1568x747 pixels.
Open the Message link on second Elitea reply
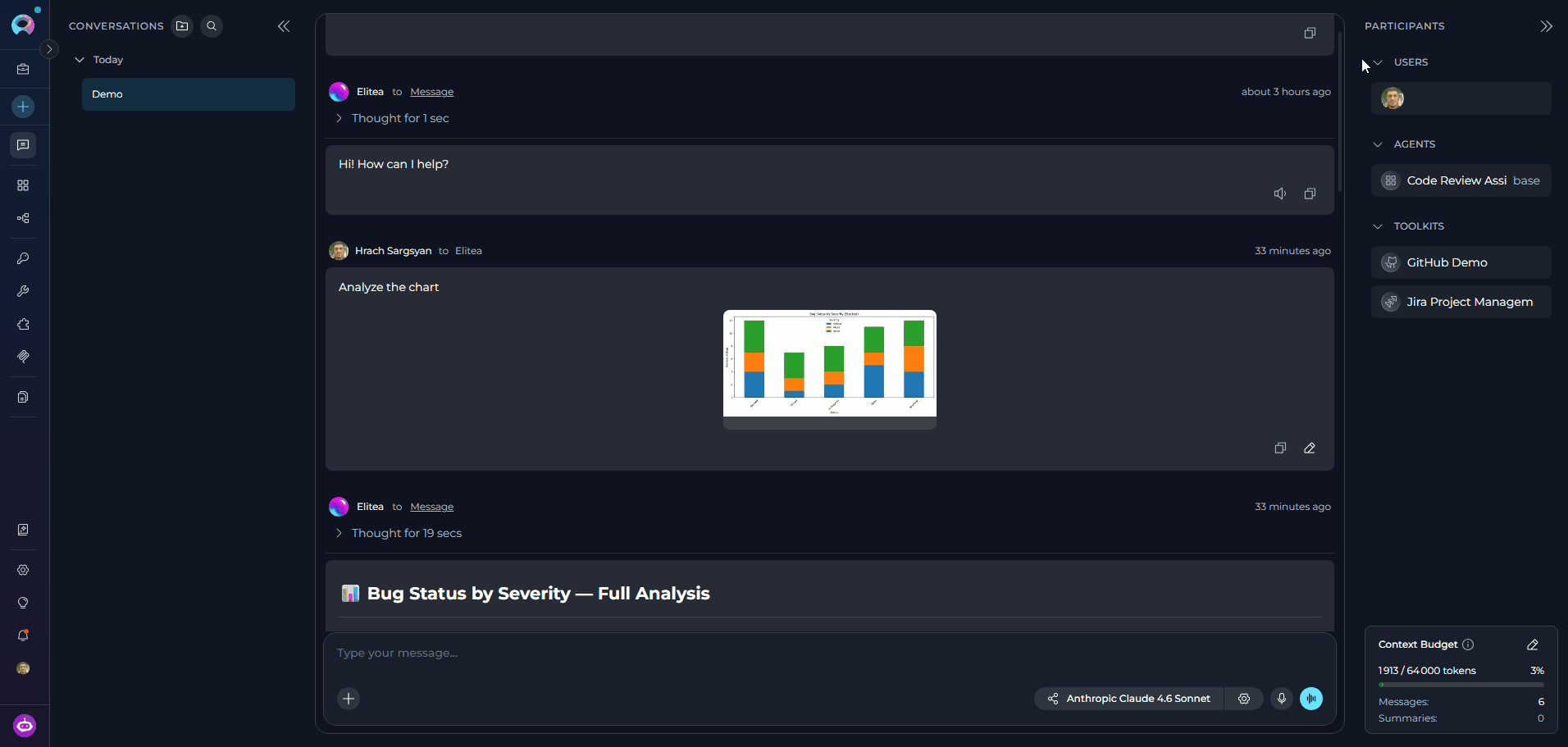[x=431, y=507]
